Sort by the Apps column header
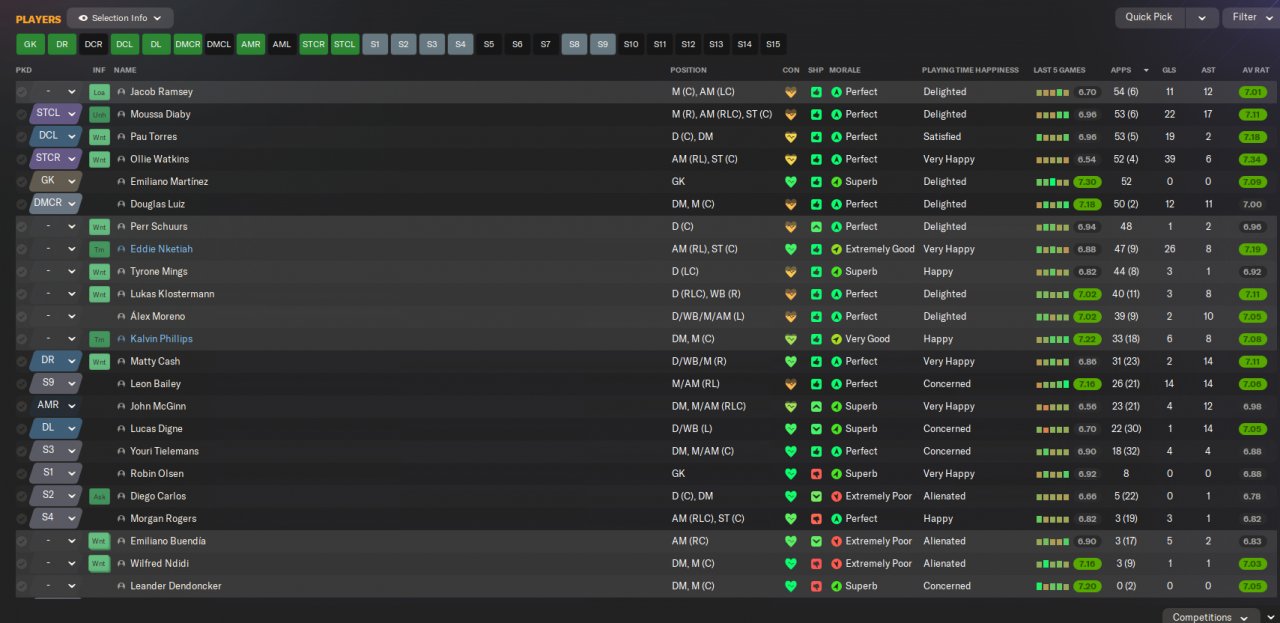This screenshot has height=623, width=1280. [x=1121, y=70]
